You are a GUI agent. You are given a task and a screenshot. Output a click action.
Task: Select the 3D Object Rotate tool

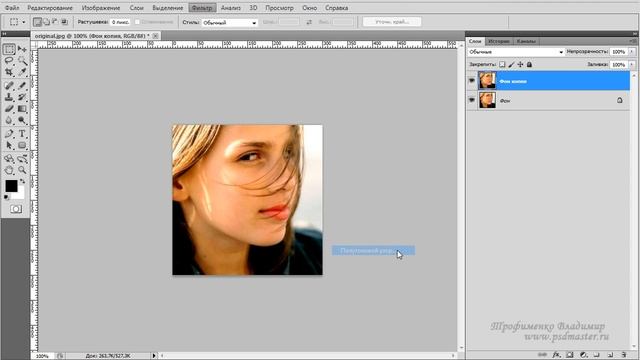click(x=9, y=159)
